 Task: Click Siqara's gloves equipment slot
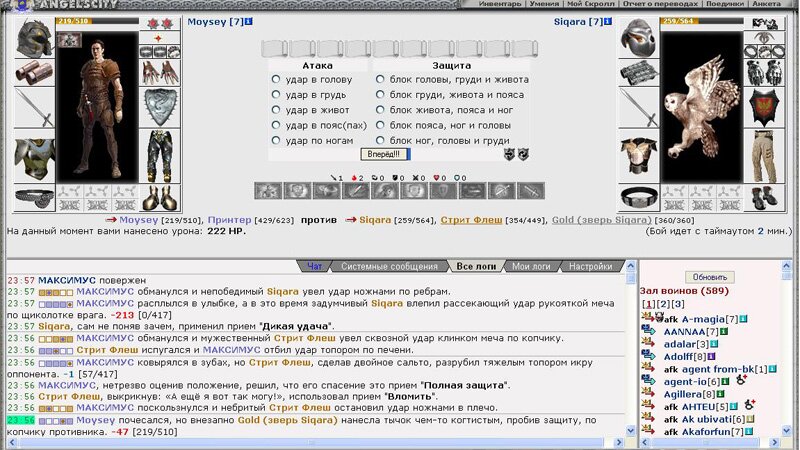[x=765, y=71]
